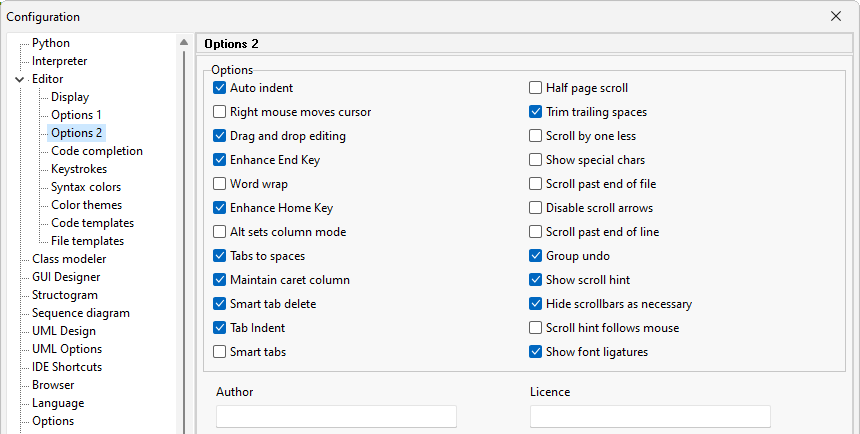Uncheck Group undo option

(535, 256)
